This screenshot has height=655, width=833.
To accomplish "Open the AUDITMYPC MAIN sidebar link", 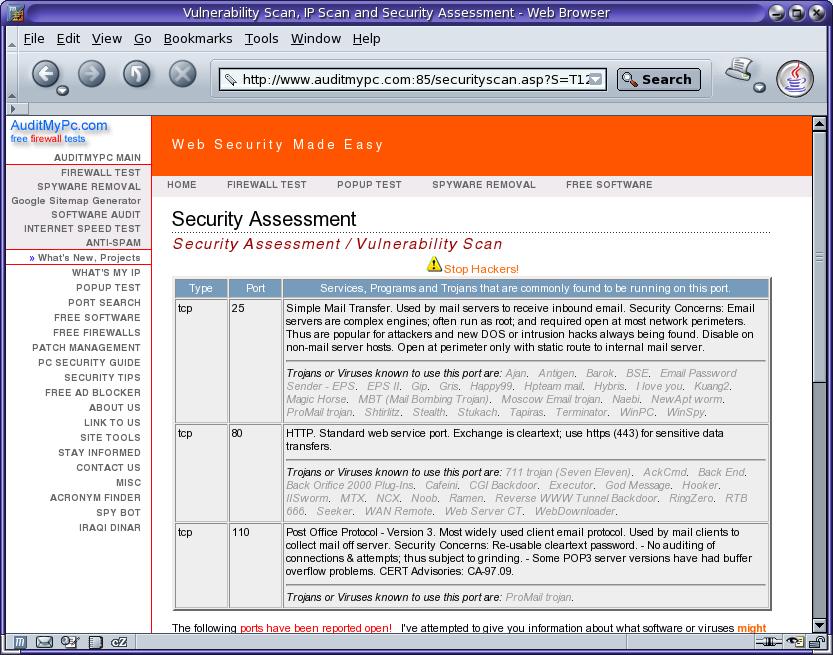I will [x=97, y=158].
